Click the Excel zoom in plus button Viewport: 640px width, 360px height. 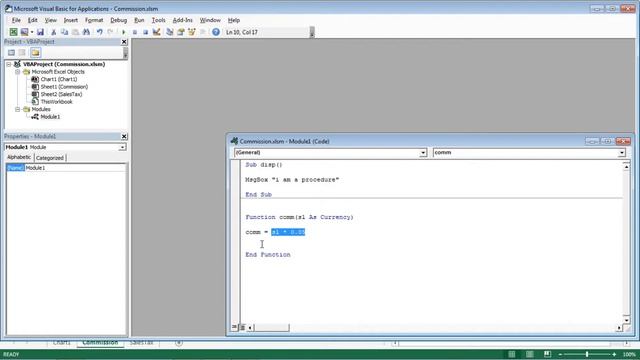(x=614, y=354)
